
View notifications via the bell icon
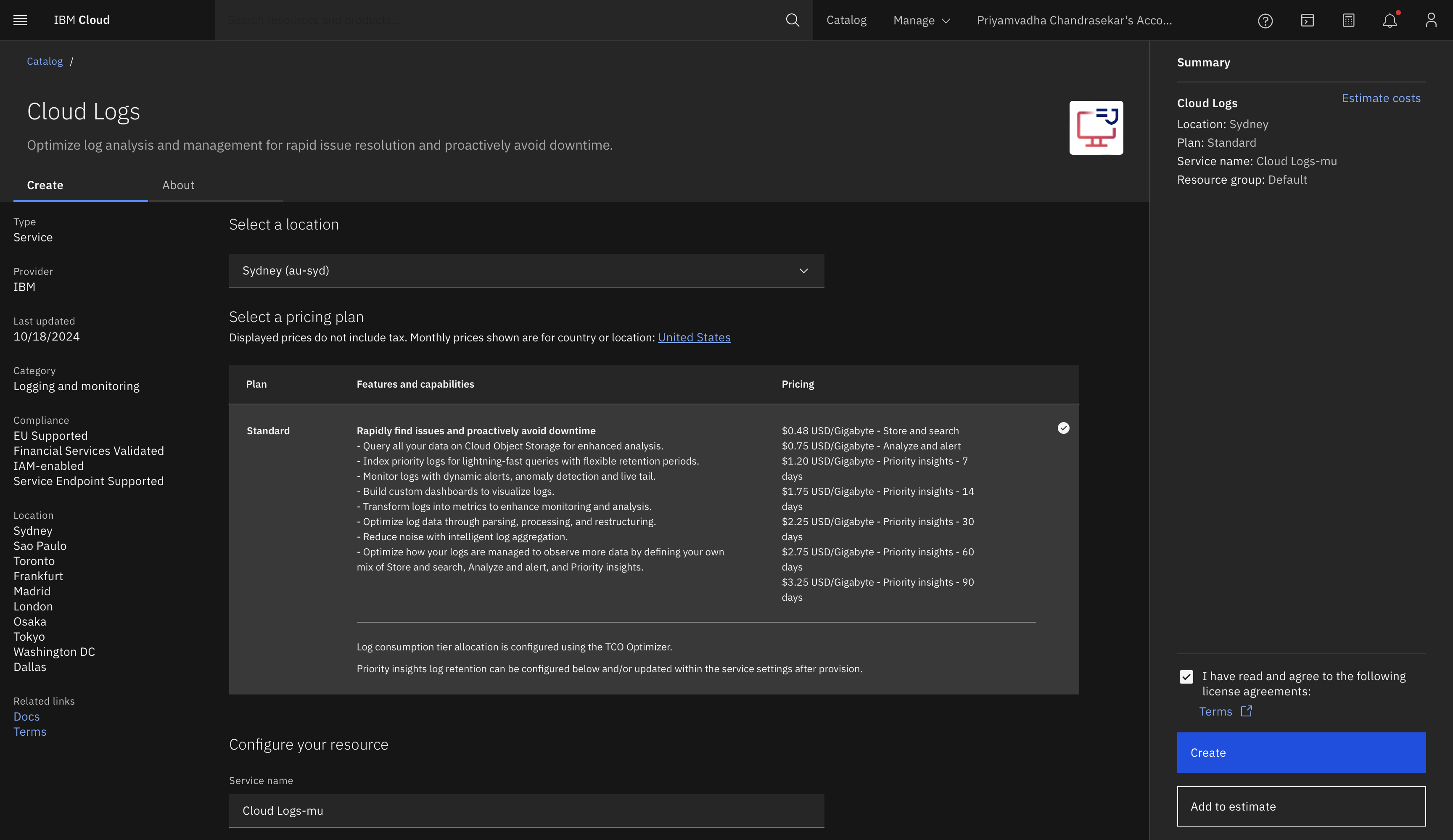1390,20
